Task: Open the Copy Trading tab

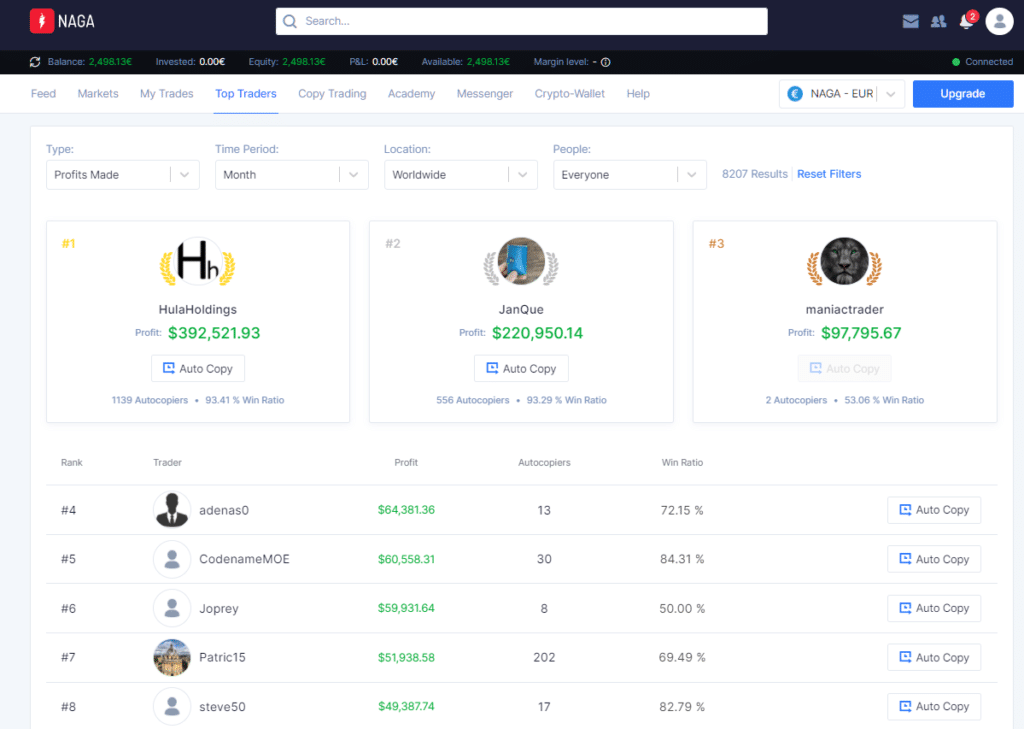Action: click(332, 93)
